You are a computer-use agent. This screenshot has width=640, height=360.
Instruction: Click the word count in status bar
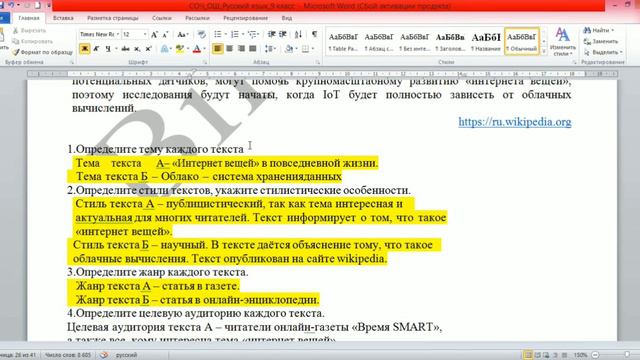pos(68,355)
